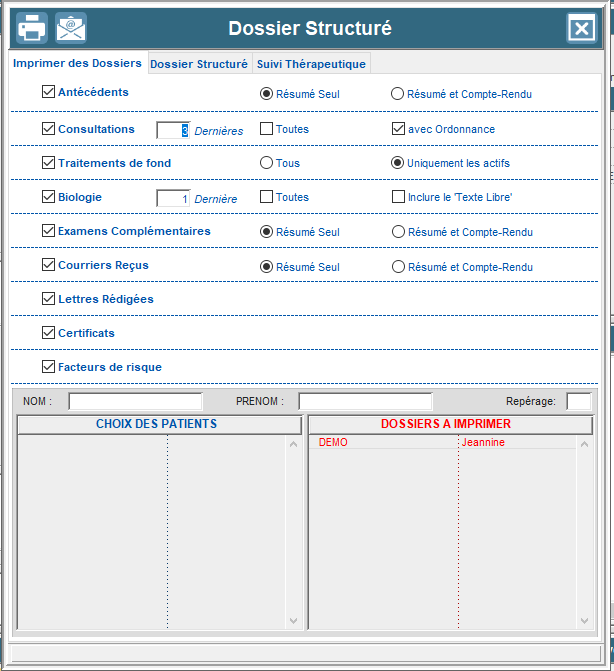
Task: Select Résumé et Compte-Rendu for Antécédents
Action: click(398, 94)
